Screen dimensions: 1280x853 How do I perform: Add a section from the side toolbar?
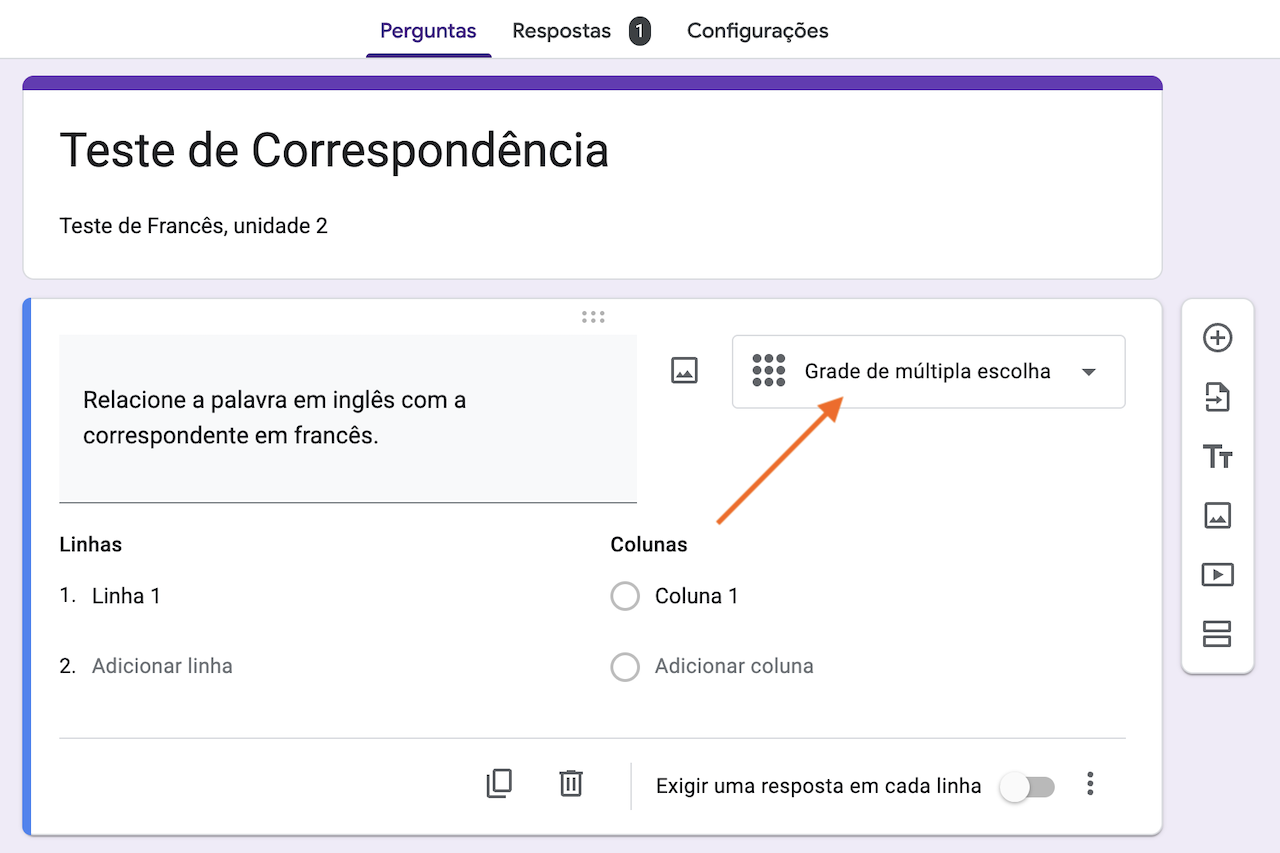[x=1217, y=634]
